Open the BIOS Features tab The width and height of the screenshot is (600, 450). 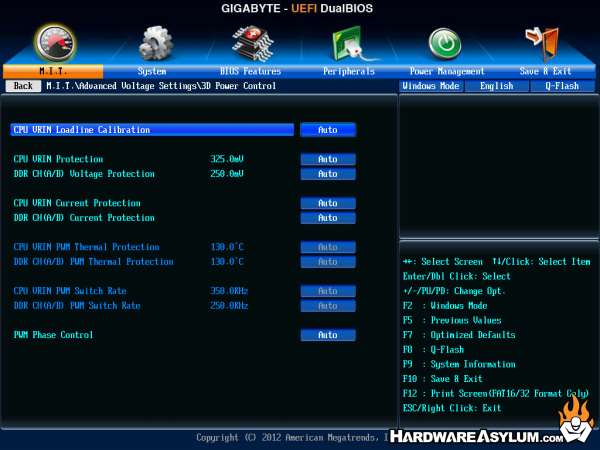pos(250,71)
